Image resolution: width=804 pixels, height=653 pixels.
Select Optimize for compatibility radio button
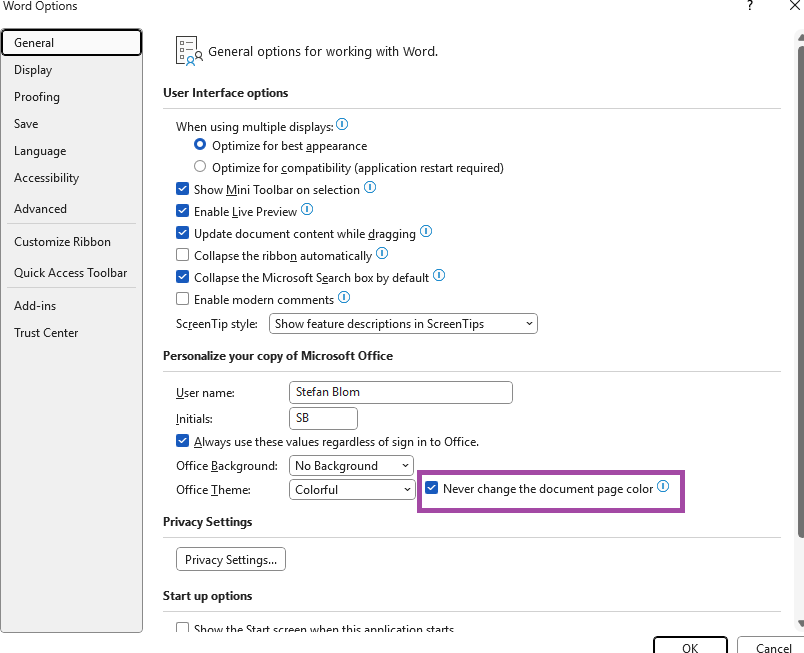pos(199,167)
